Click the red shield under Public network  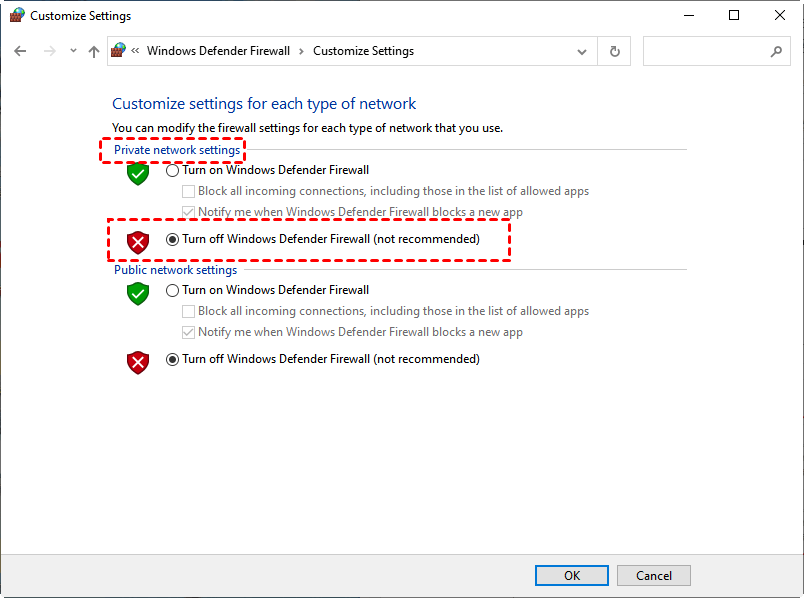click(138, 361)
